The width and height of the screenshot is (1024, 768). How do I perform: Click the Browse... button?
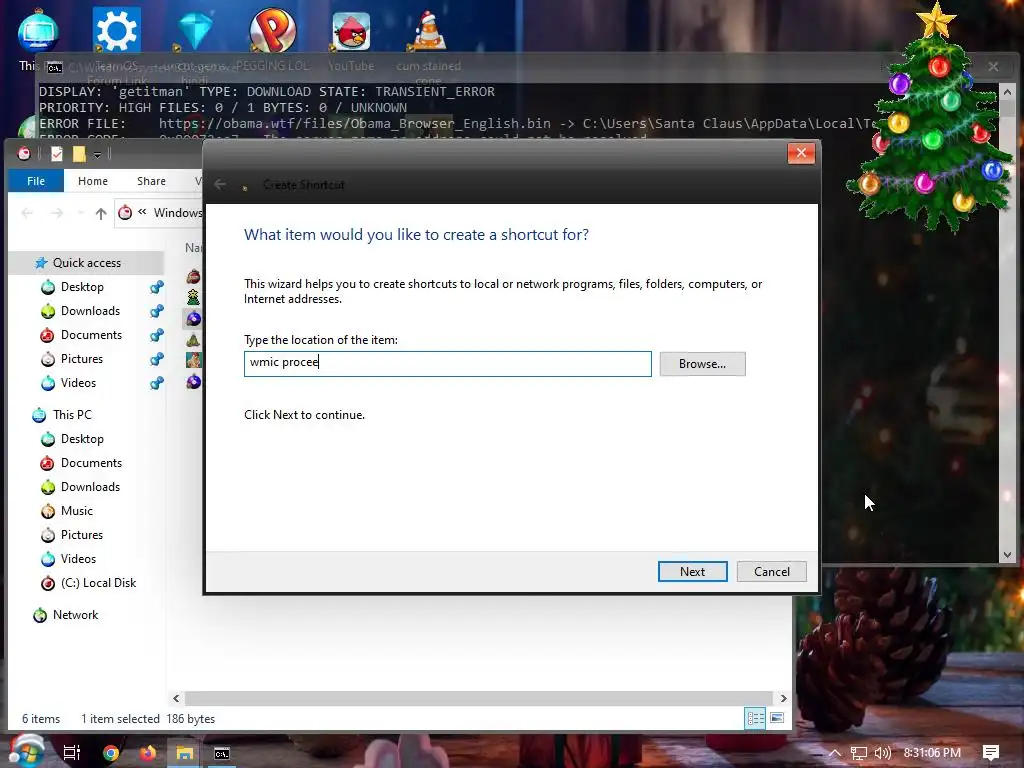pos(702,364)
